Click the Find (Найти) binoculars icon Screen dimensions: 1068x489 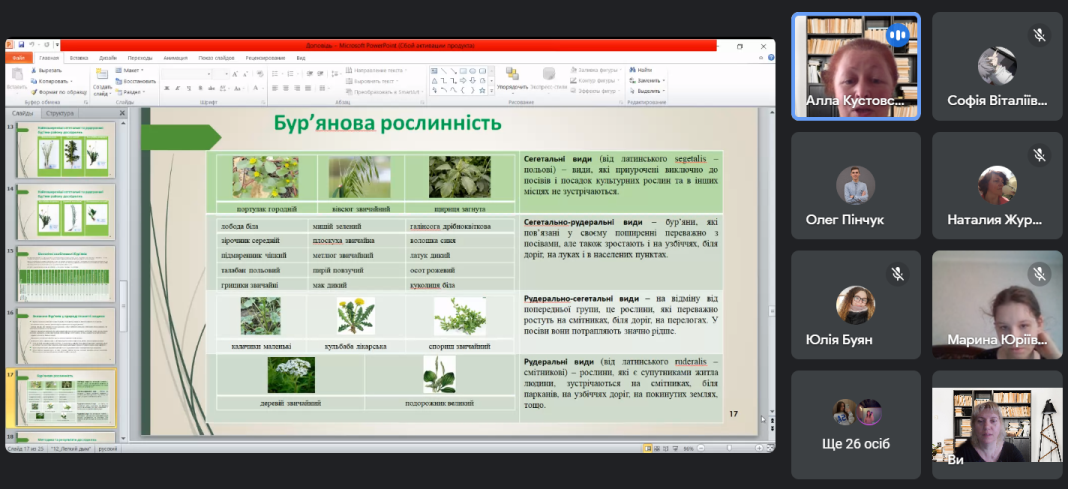[x=632, y=71]
